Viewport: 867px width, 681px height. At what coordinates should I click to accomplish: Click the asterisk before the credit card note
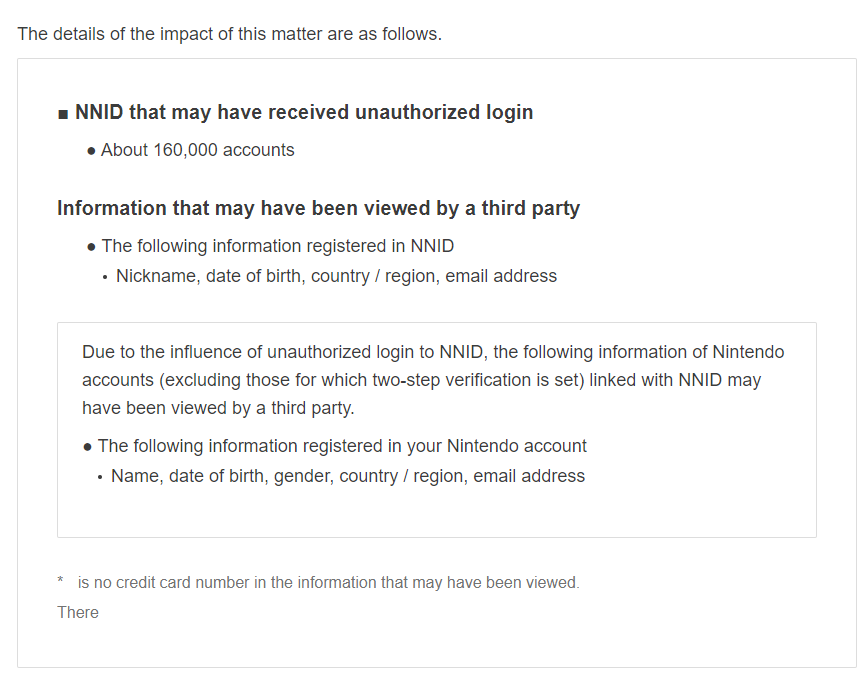coord(60,580)
